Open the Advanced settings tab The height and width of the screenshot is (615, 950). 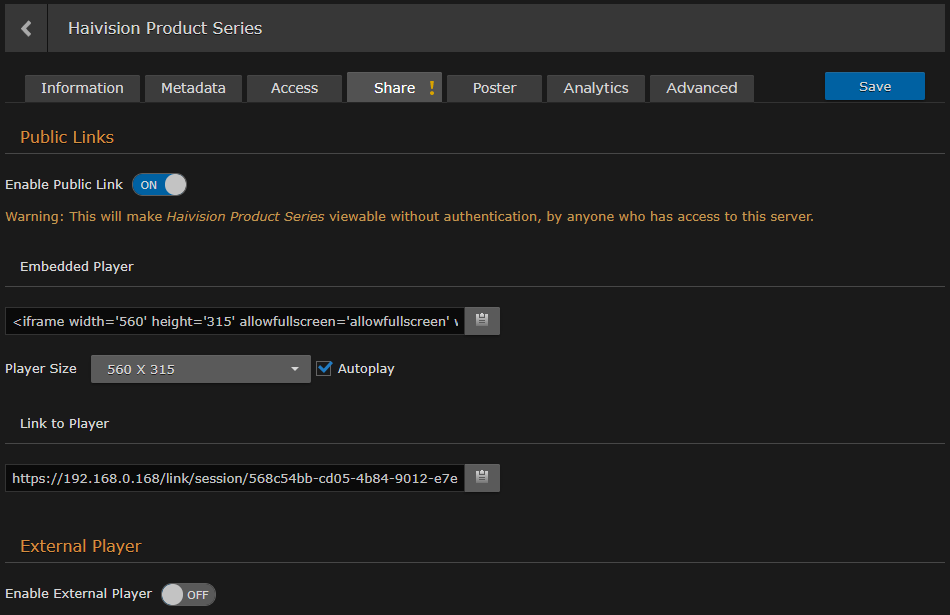click(701, 88)
